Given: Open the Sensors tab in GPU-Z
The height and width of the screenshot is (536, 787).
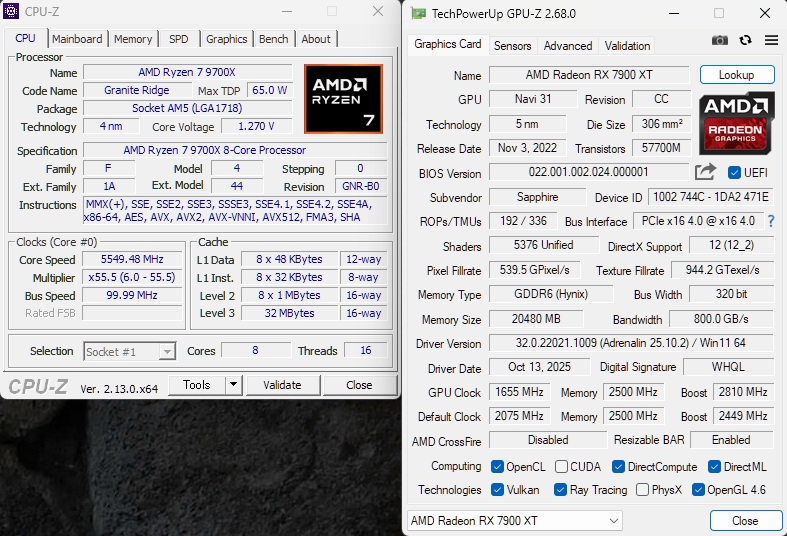Looking at the screenshot, I should click(x=512, y=46).
